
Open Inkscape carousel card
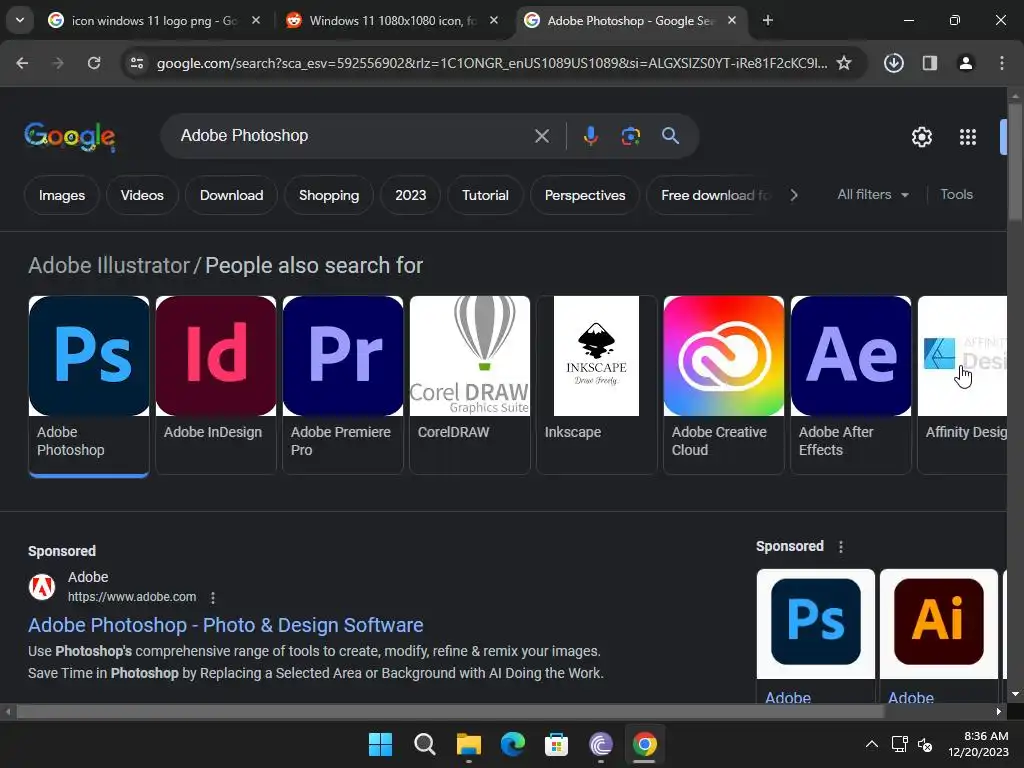[x=596, y=385]
